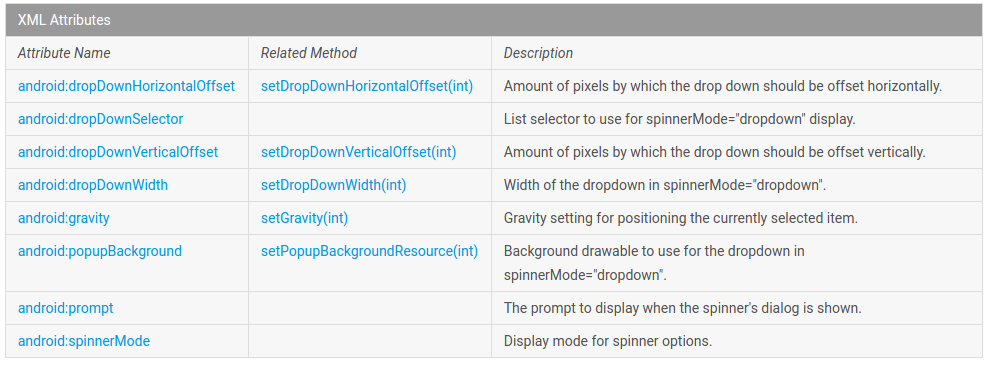
Task: Go to the setDropDownVerticalOffset(int) method
Action: pyautogui.click(x=358, y=152)
